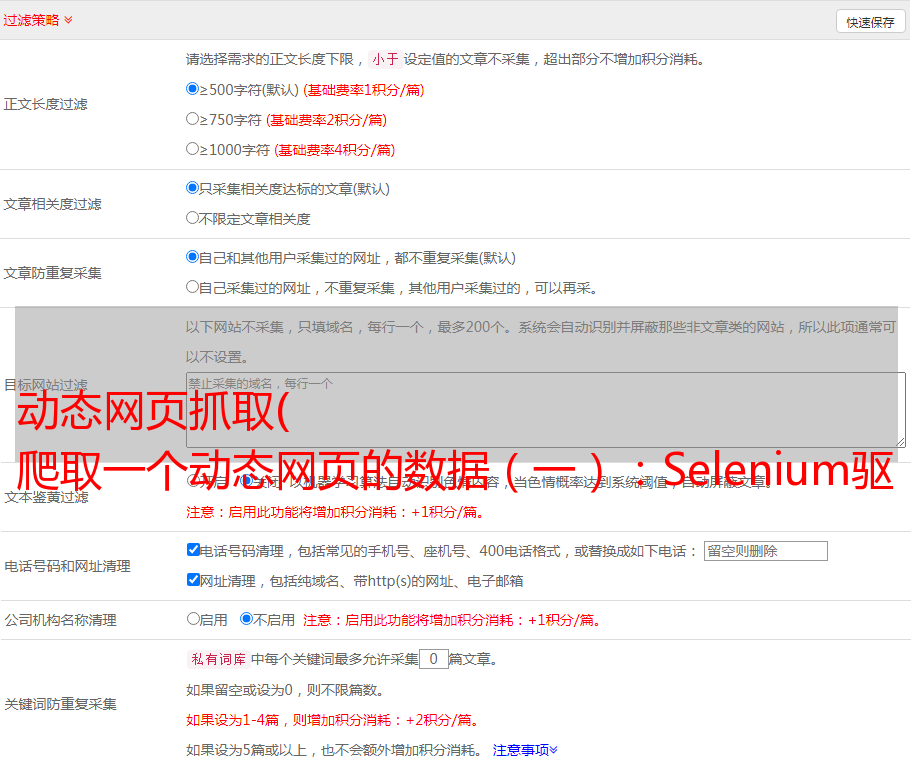Pick the ≥1000字符 length option
This screenshot has height=768, width=912.
pyautogui.click(x=193, y=149)
